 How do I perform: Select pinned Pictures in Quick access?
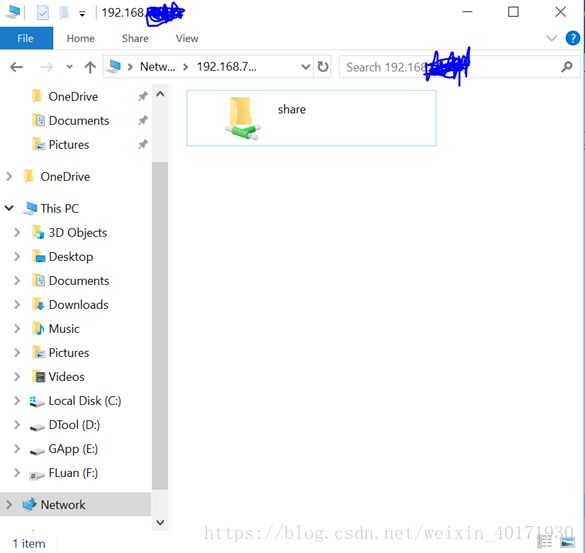(69, 144)
